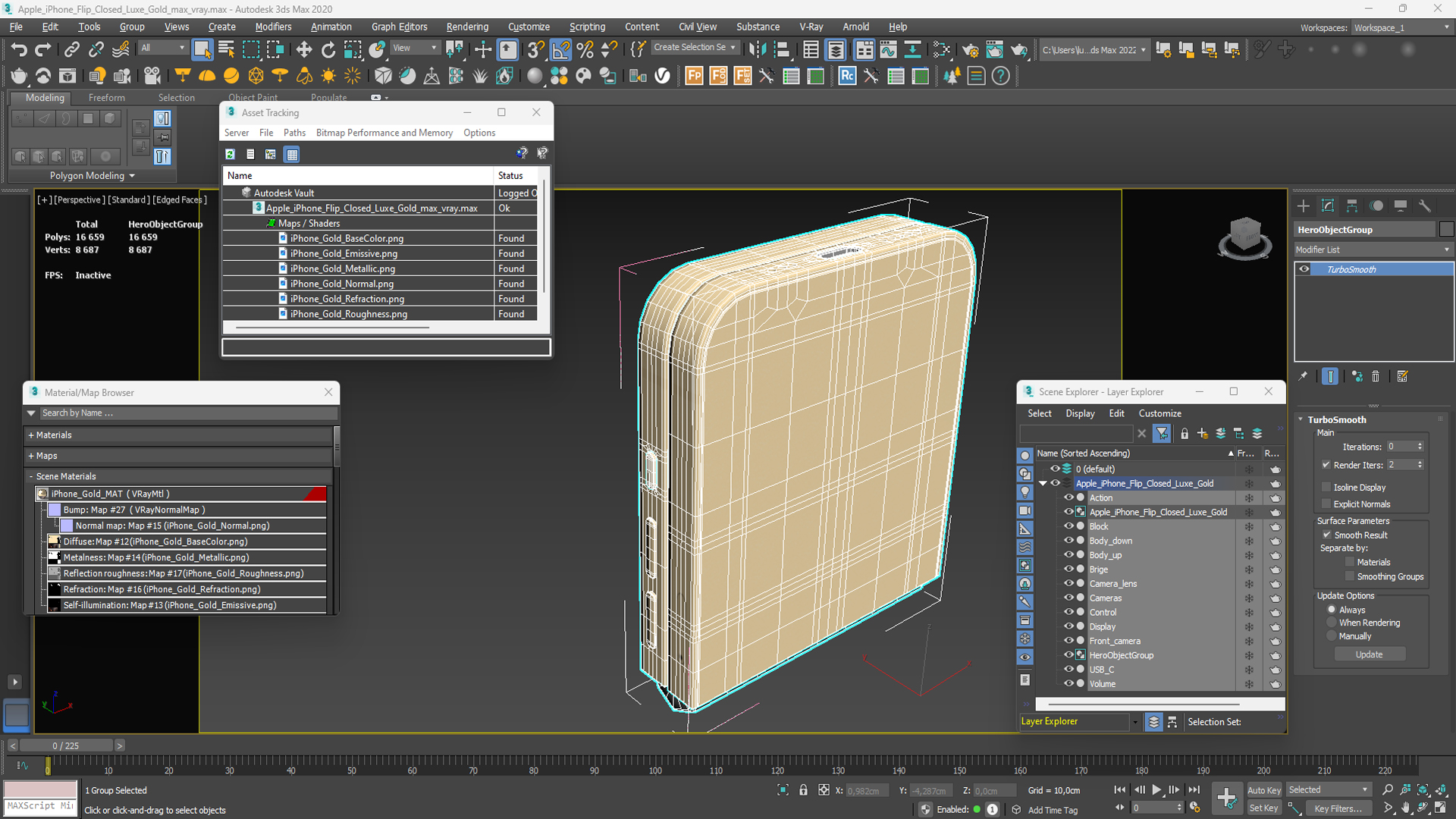Screen dimensions: 1456x819
Task: Click the render teapot icon
Action: click(1019, 50)
